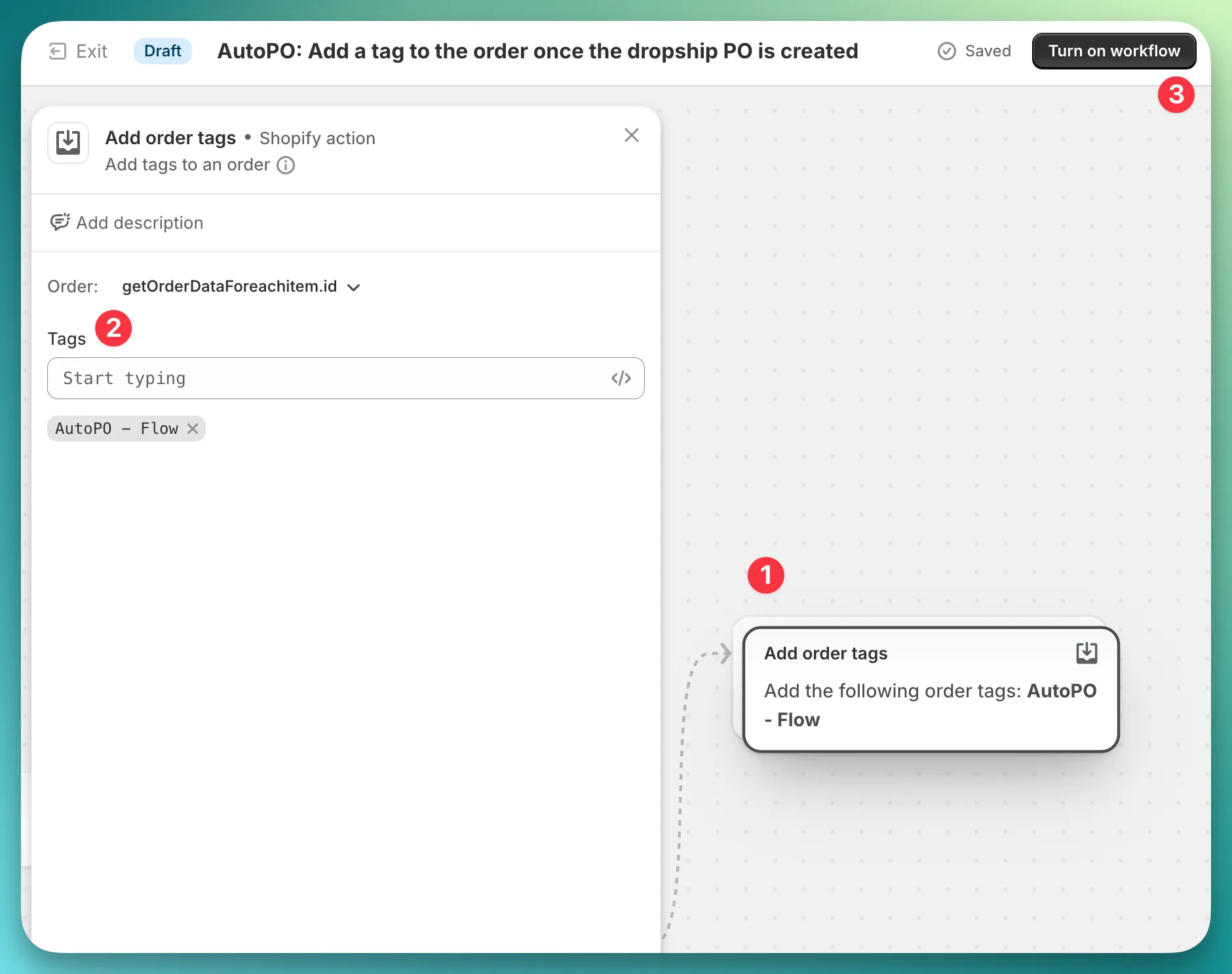
Task: Open the info tooltip beside Add tags to an order
Action: point(286,165)
